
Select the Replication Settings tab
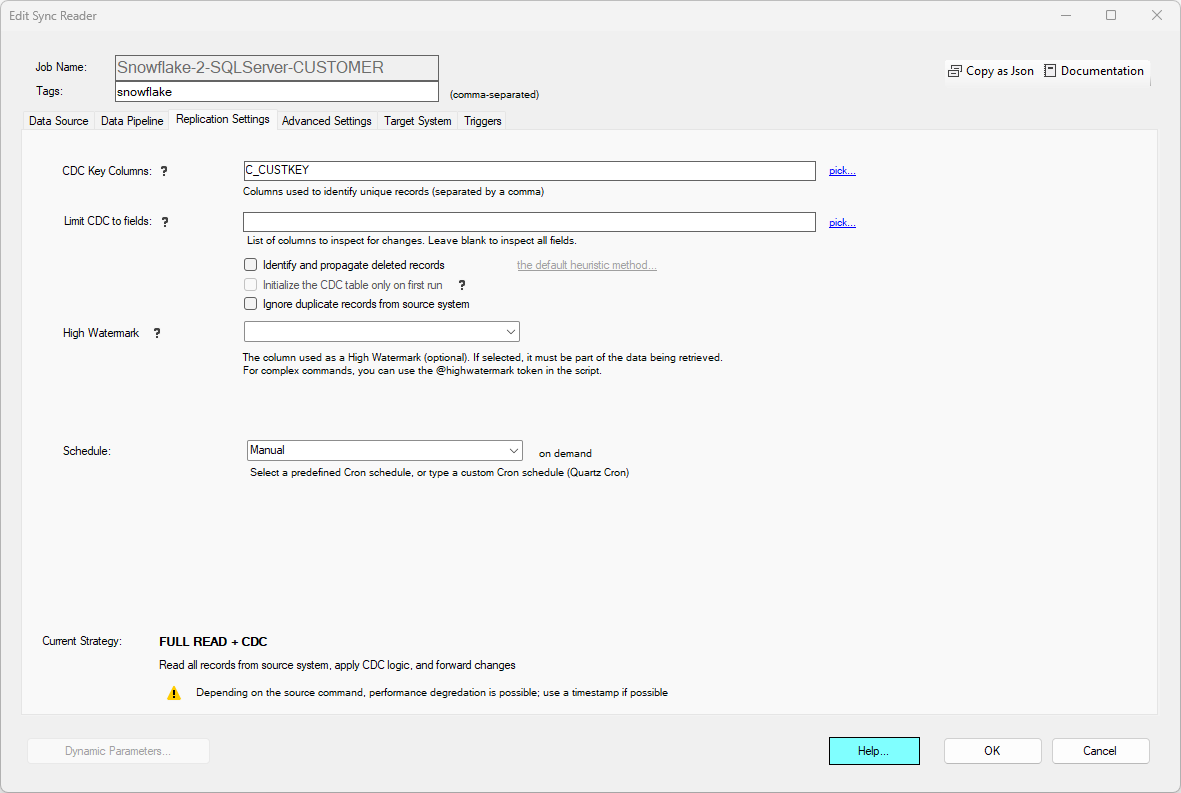223,119
